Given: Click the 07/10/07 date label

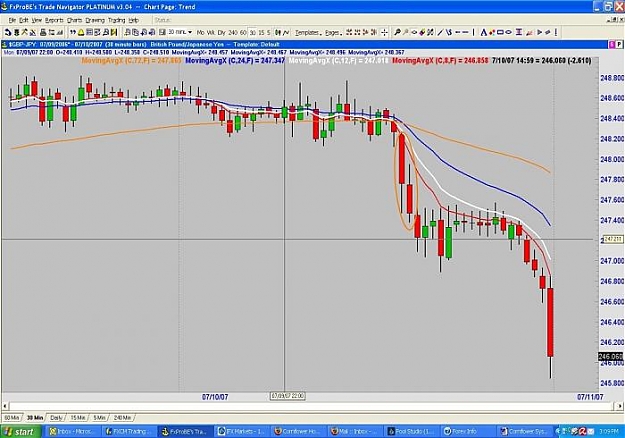Looking at the screenshot, I should [215, 397].
